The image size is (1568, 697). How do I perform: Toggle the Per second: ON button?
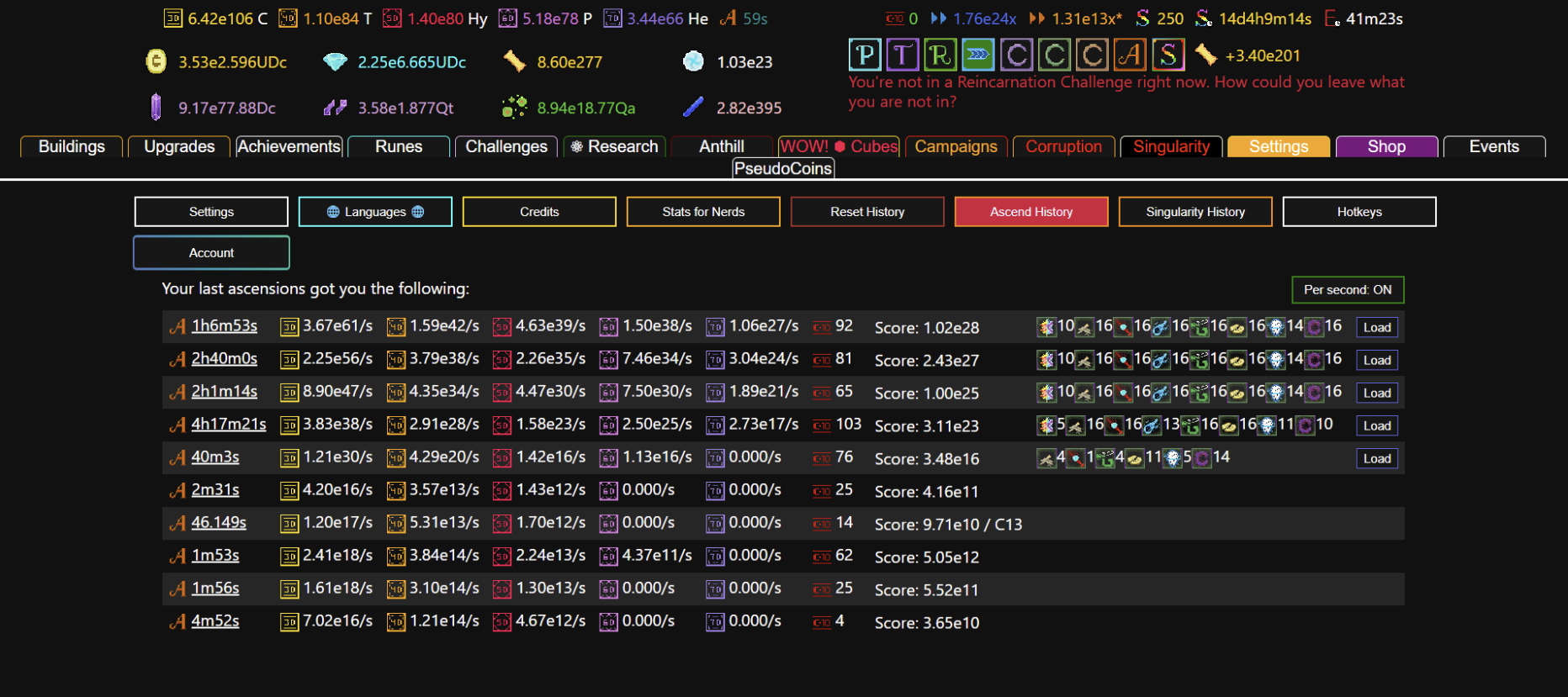1348,290
